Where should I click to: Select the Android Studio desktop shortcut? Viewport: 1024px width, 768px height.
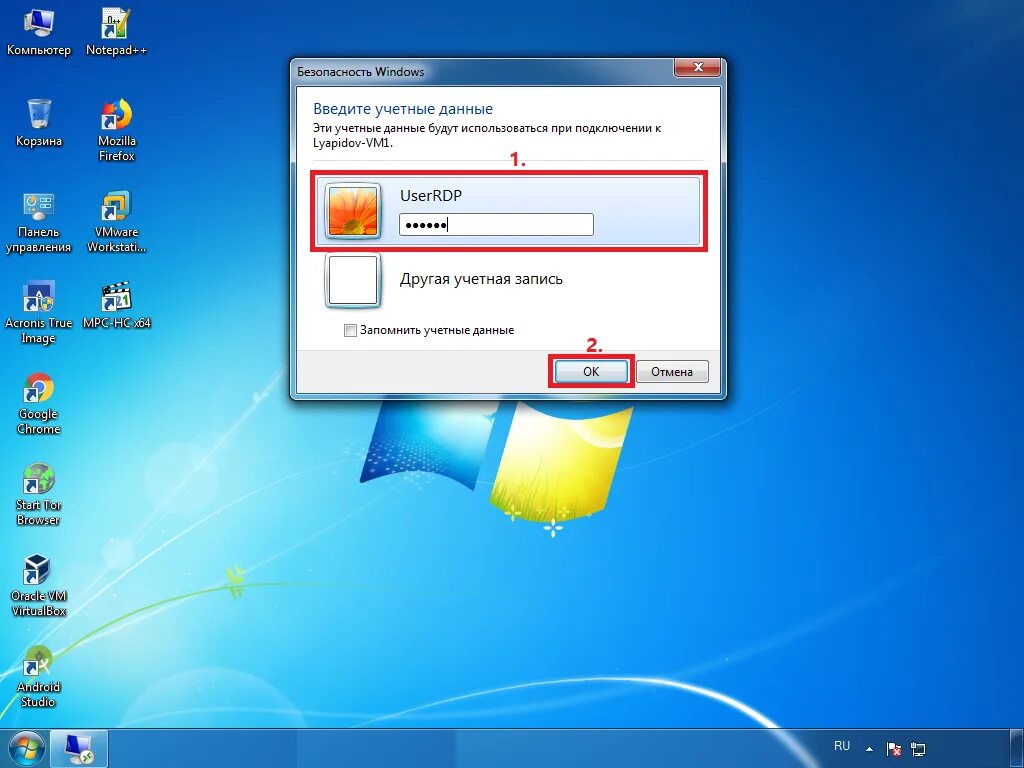pyautogui.click(x=38, y=677)
